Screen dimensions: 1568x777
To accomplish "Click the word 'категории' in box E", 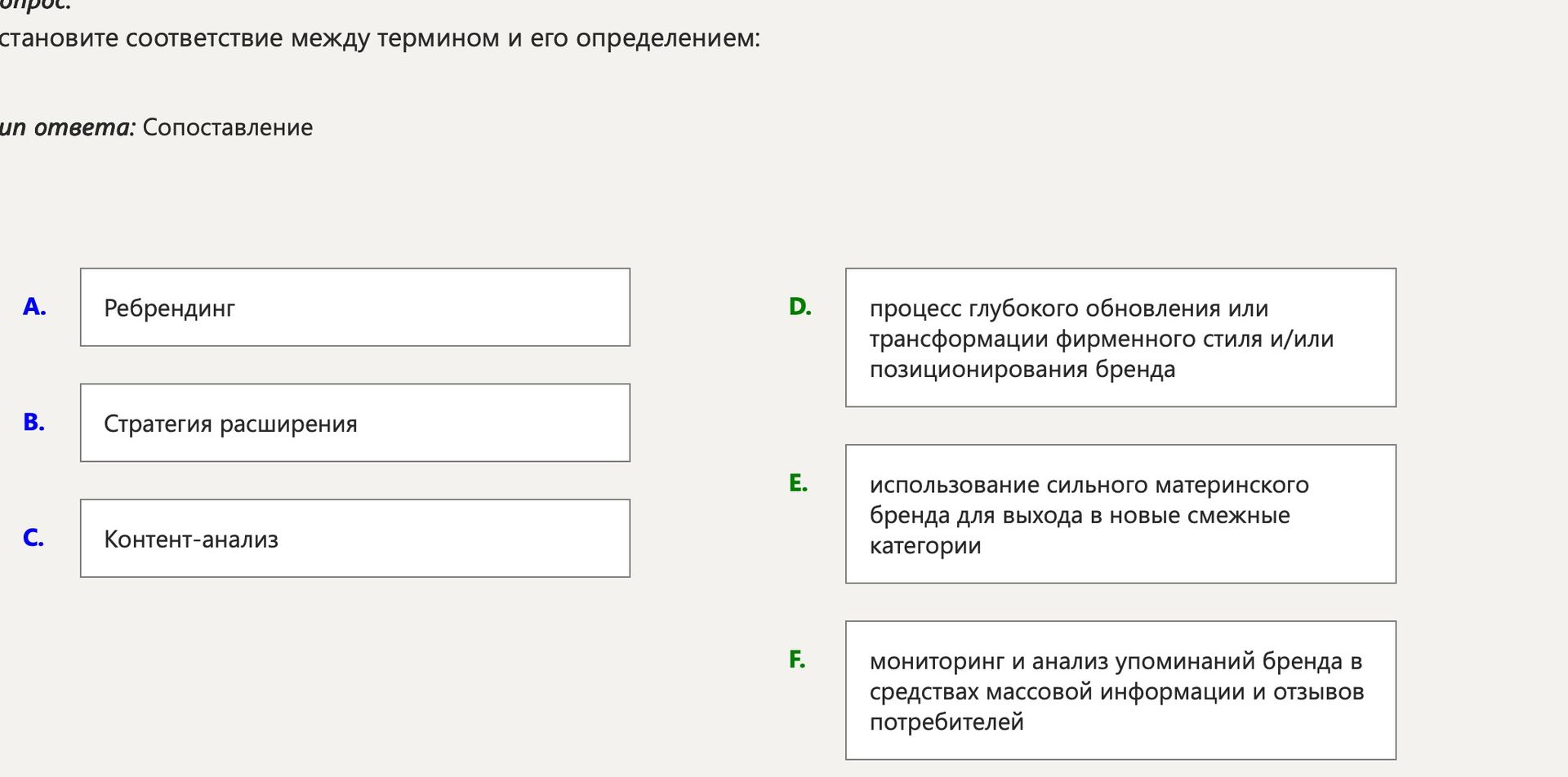I will click(925, 546).
